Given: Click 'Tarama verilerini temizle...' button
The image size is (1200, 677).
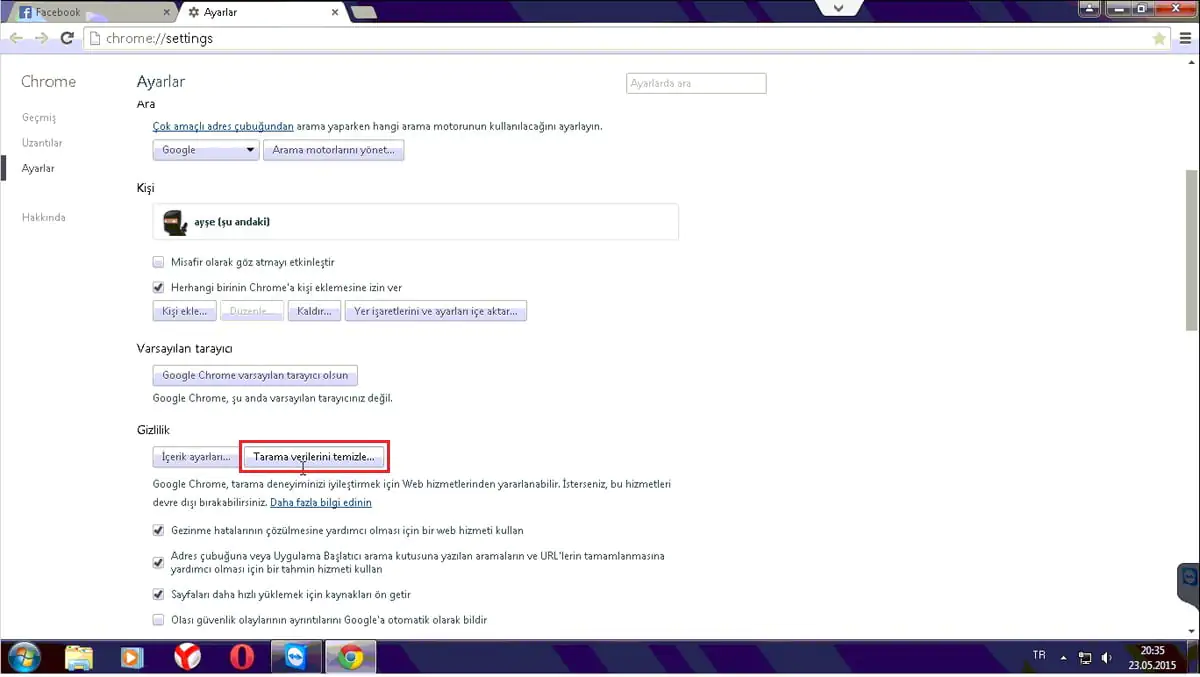Looking at the screenshot, I should 314,456.
